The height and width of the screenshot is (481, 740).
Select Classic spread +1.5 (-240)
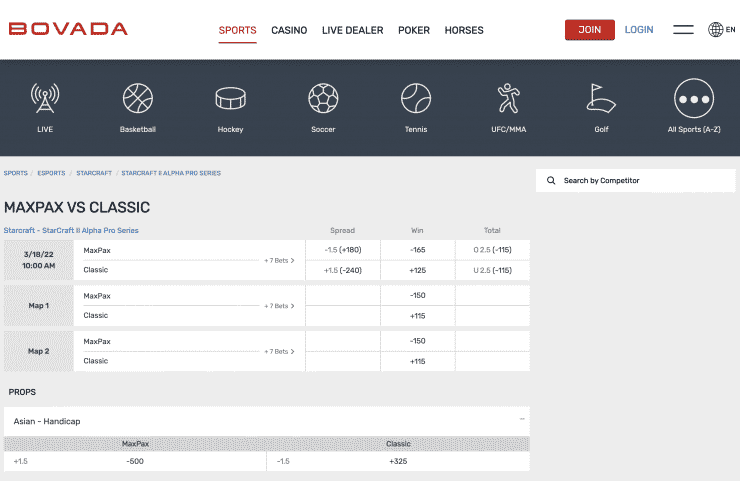pos(343,270)
